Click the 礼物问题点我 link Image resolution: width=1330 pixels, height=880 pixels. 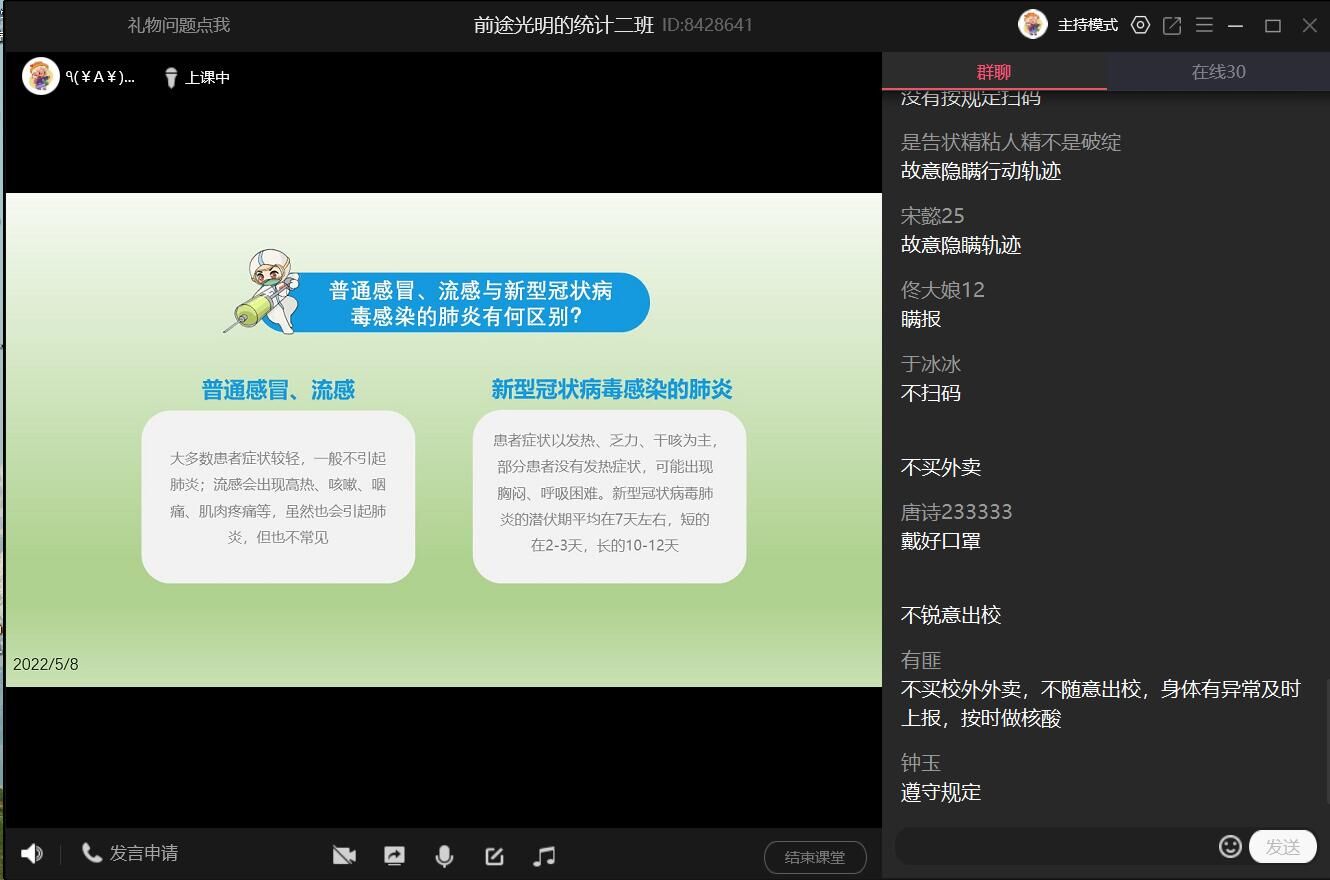[x=179, y=25]
